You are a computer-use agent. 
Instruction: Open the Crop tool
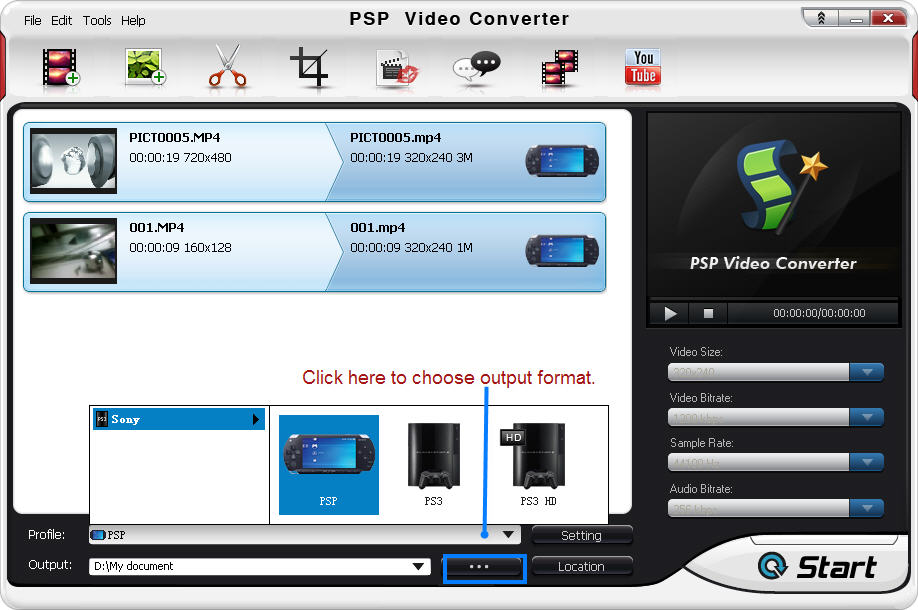tap(310, 67)
